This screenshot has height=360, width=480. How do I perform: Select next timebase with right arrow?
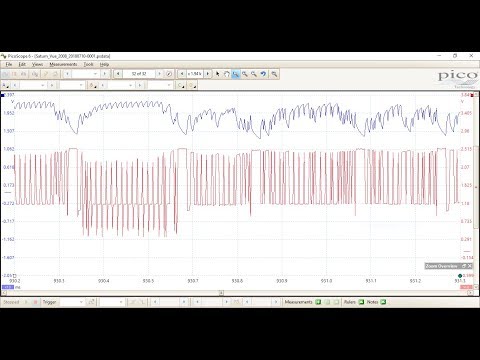point(105,74)
